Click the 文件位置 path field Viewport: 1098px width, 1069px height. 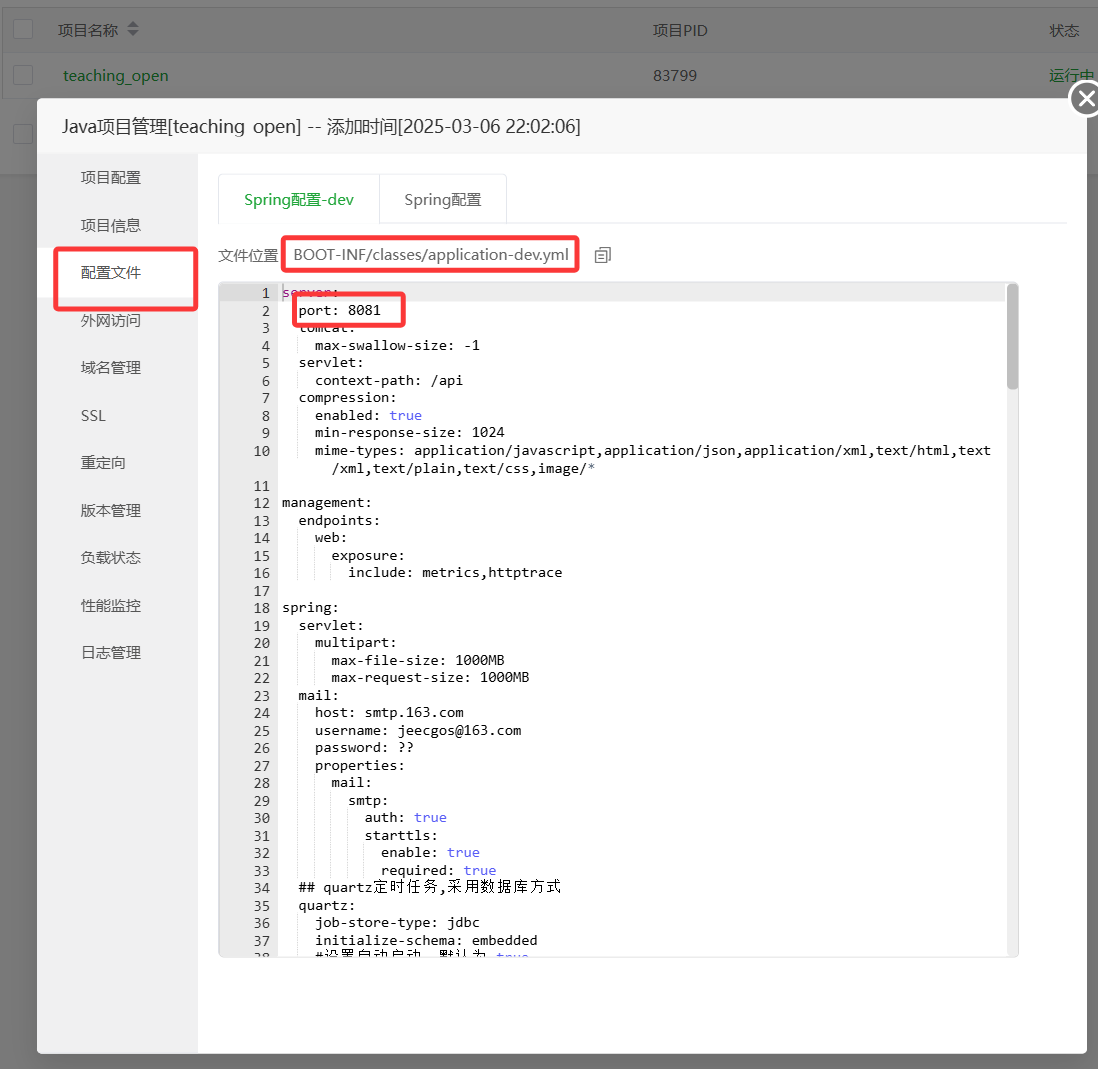click(x=430, y=255)
